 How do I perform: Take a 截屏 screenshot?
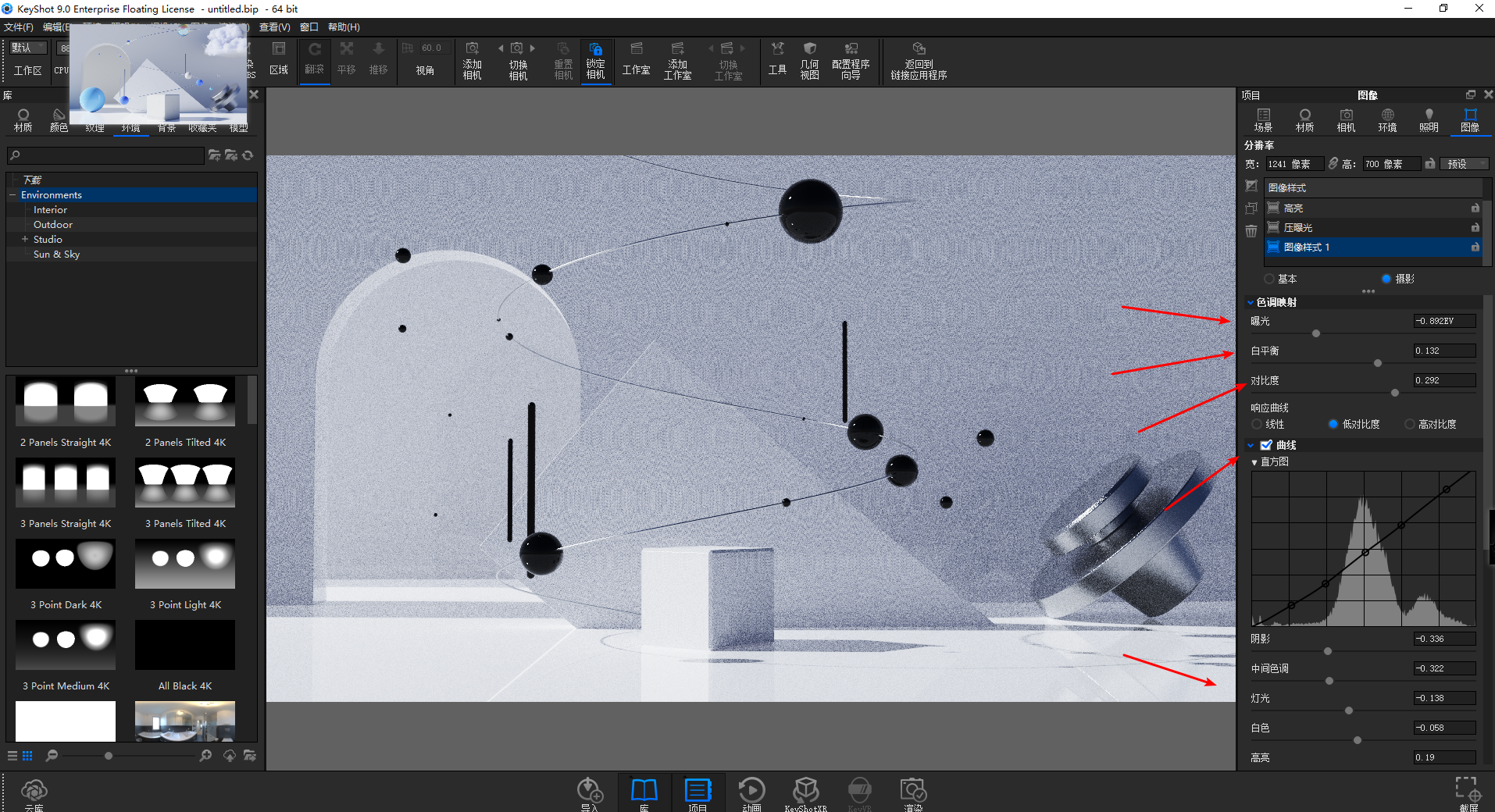point(1468,794)
